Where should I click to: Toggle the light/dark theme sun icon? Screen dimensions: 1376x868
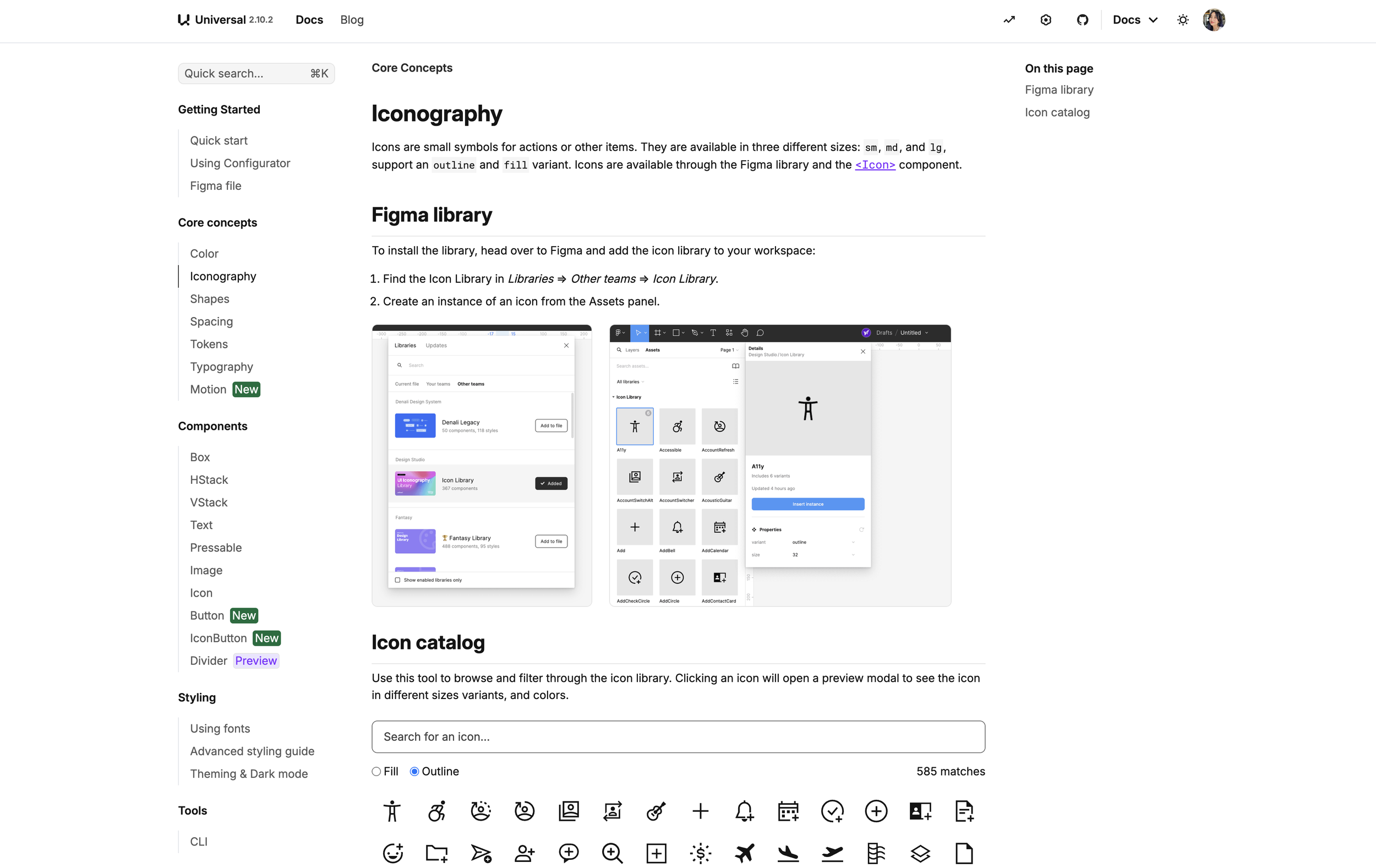(1183, 20)
